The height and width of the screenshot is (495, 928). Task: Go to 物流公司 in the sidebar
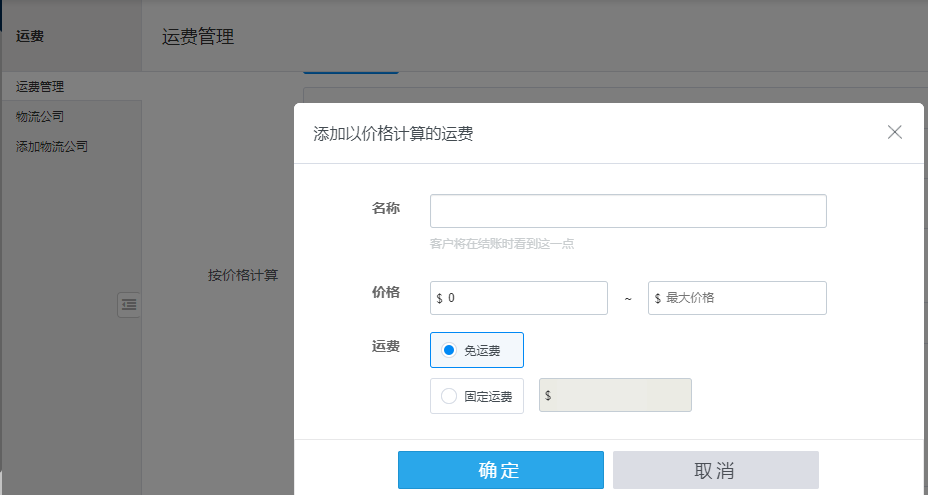coord(40,117)
